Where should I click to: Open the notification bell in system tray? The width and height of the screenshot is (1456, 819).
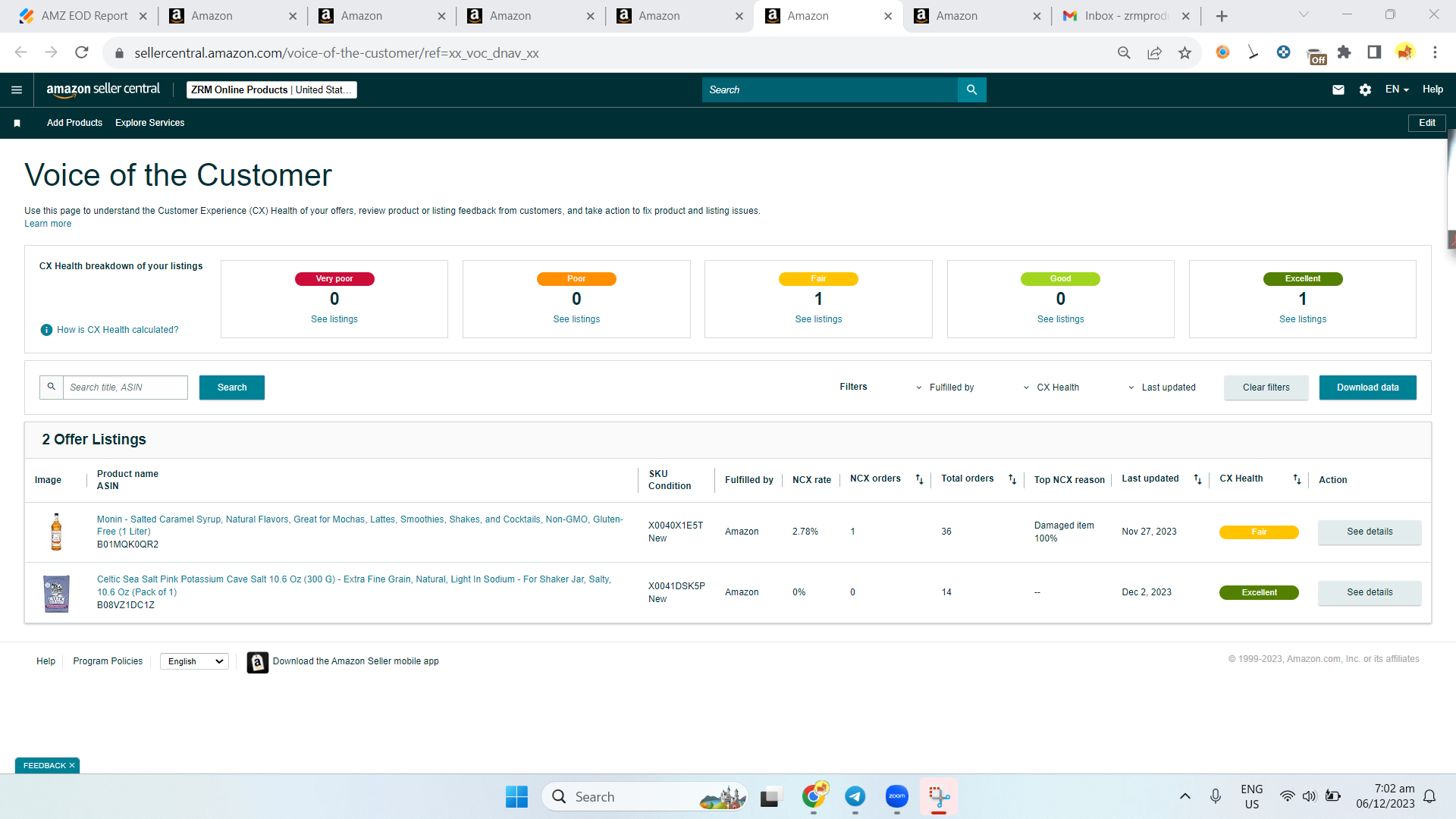point(1429,796)
